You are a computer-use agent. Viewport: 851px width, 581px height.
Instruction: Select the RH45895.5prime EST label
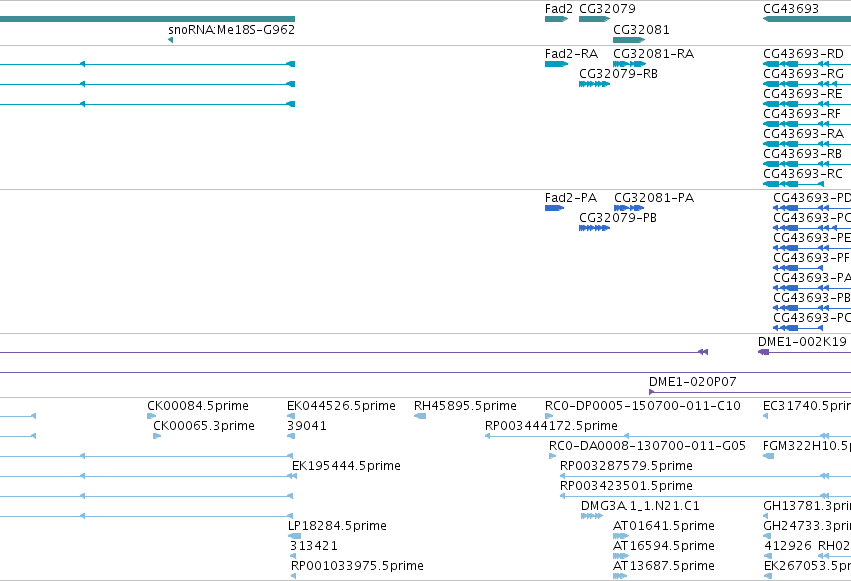[x=465, y=406]
